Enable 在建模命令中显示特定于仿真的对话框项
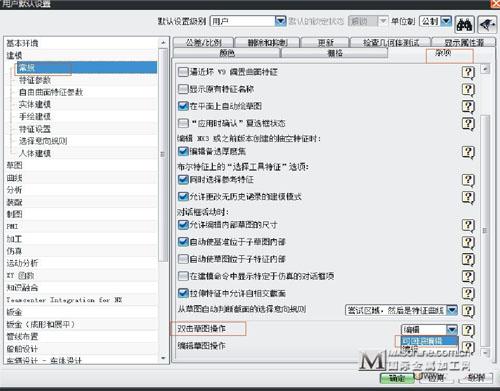Viewport: 500px width, 391px height. pyautogui.click(x=183, y=276)
